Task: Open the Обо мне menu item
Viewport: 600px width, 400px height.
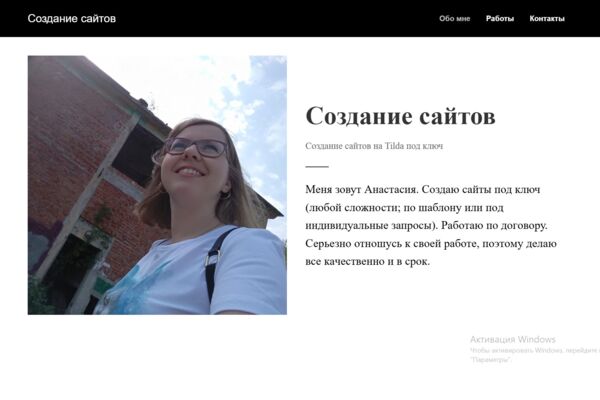Action: [454, 18]
